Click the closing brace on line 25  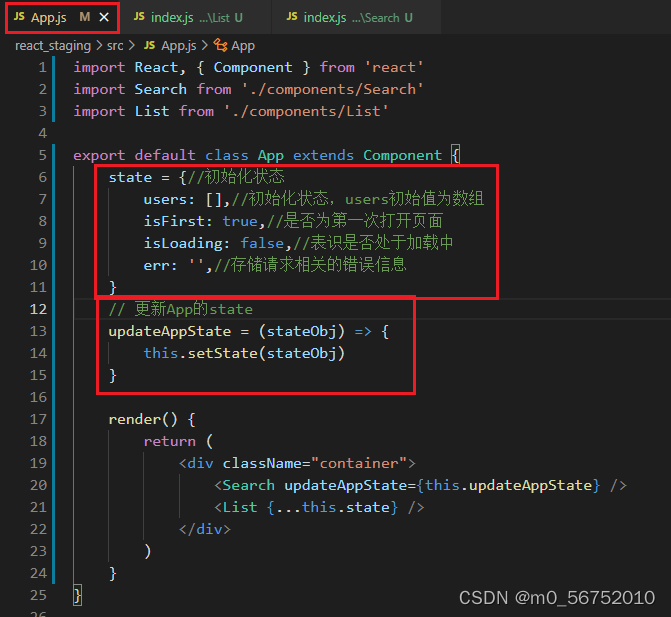coord(77,595)
